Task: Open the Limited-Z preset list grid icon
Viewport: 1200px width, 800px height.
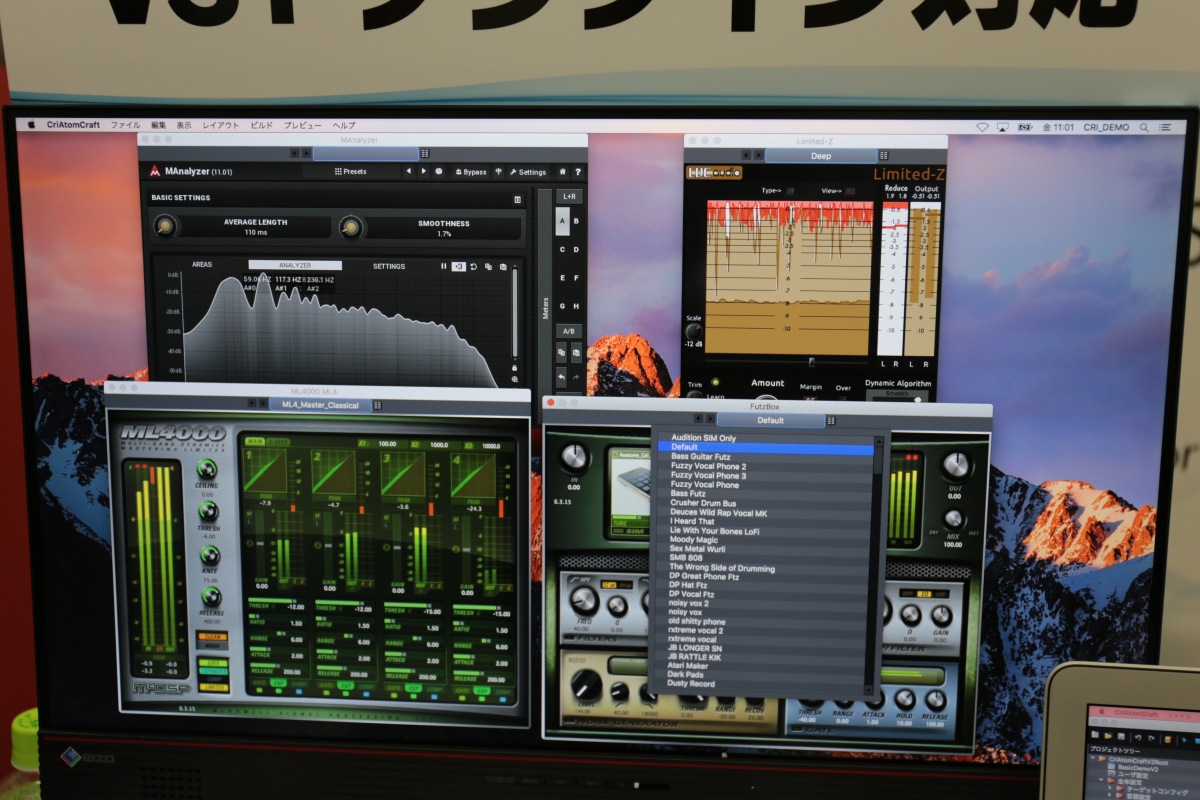Action: (x=883, y=156)
